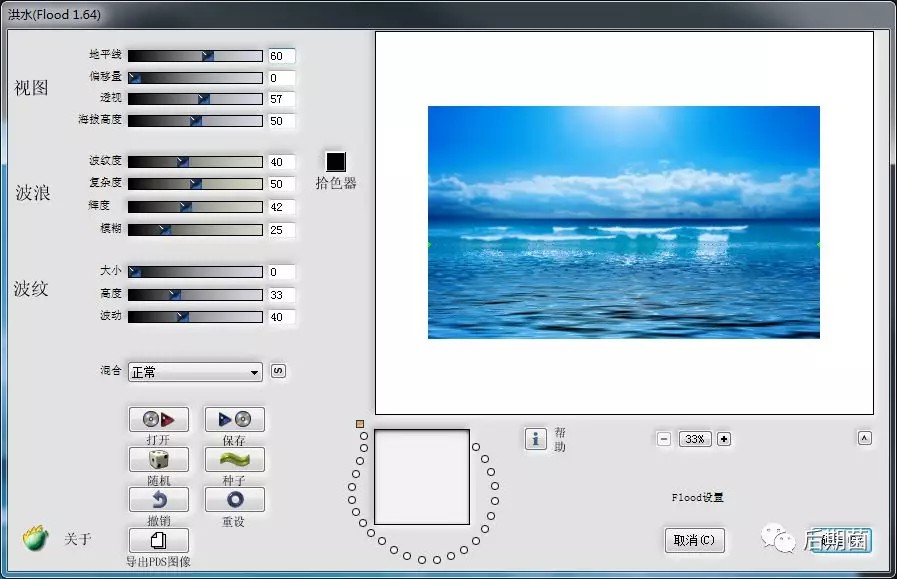This screenshot has height=579, width=897.
Task: Click the 打开 (Open) preset icon button
Action: tap(158, 419)
